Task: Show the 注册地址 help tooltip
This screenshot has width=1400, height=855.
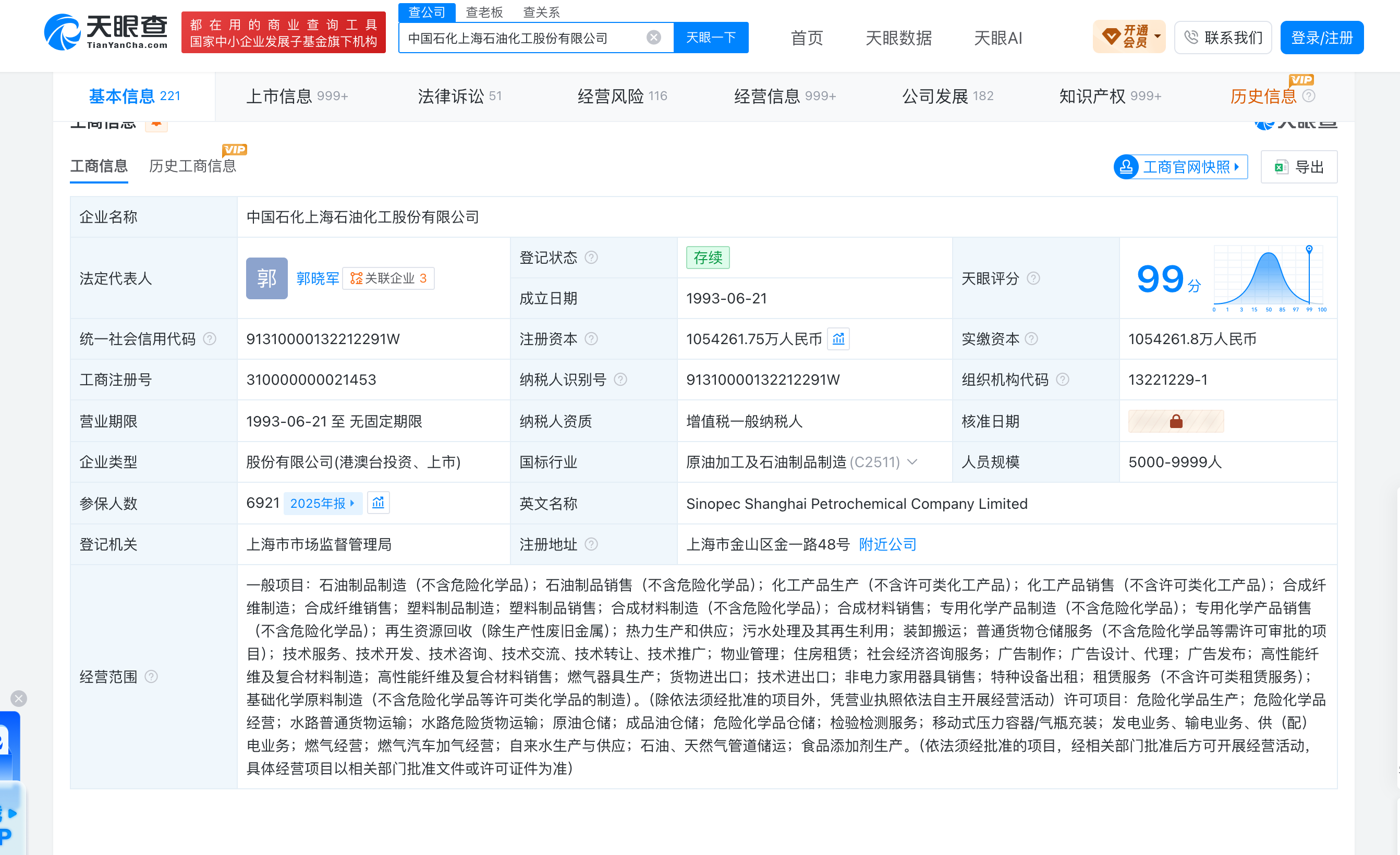Action: coord(591,544)
